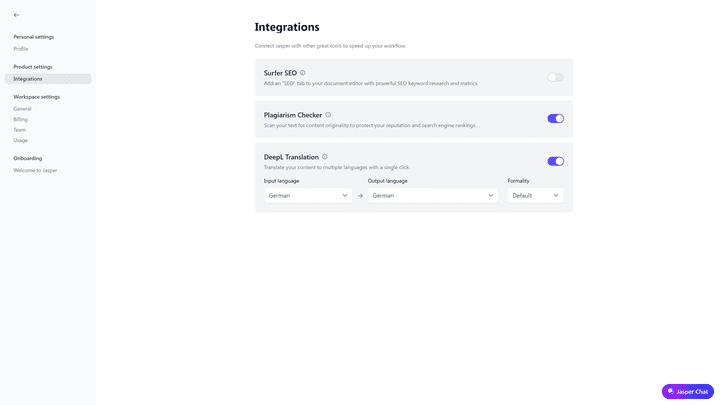The width and height of the screenshot is (720, 405).
Task: Open the Team settings page
Action: 20,130
